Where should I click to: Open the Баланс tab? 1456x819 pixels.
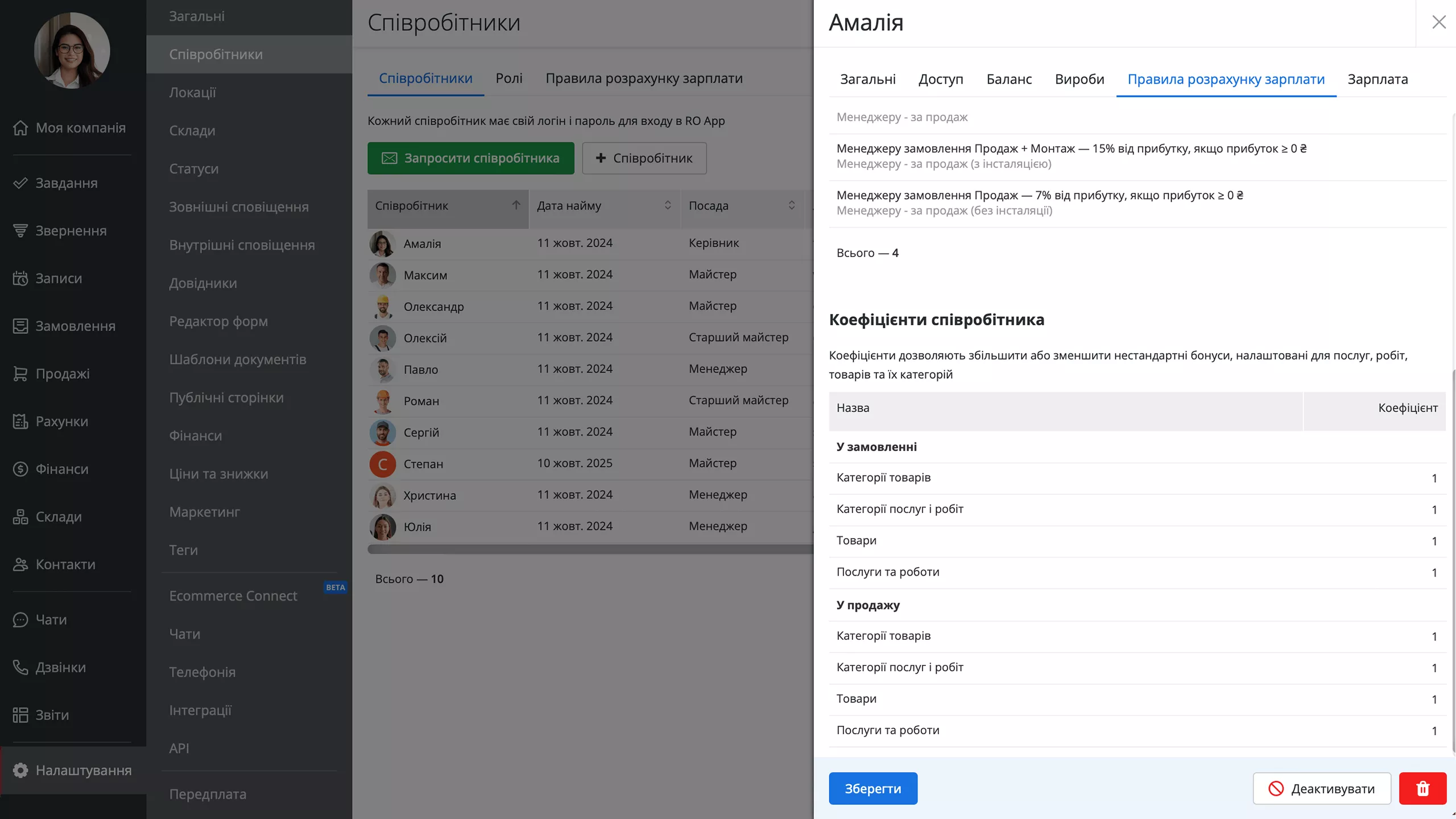(1009, 79)
